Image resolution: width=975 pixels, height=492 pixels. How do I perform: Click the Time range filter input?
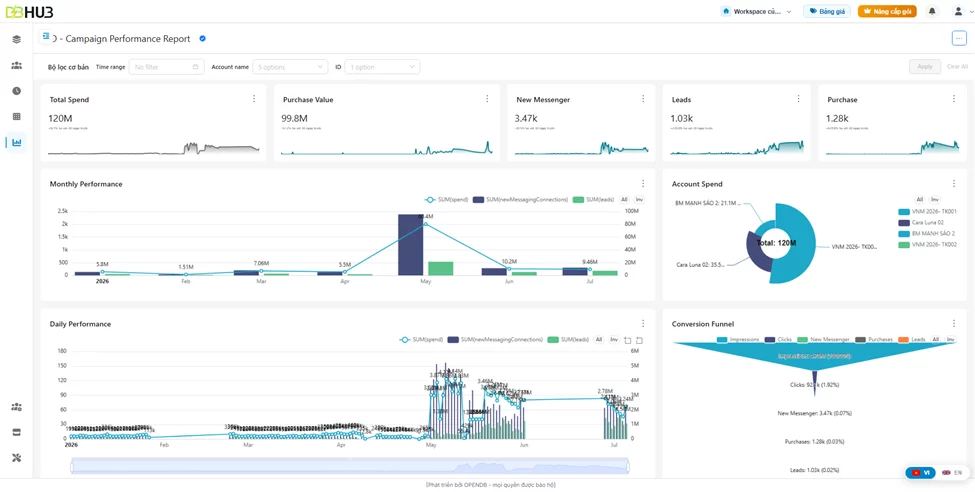coord(166,67)
